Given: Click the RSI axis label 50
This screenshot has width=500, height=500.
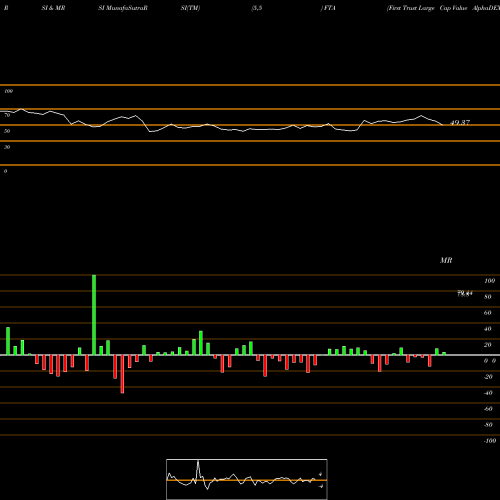Looking at the screenshot, I should click(x=7, y=131).
